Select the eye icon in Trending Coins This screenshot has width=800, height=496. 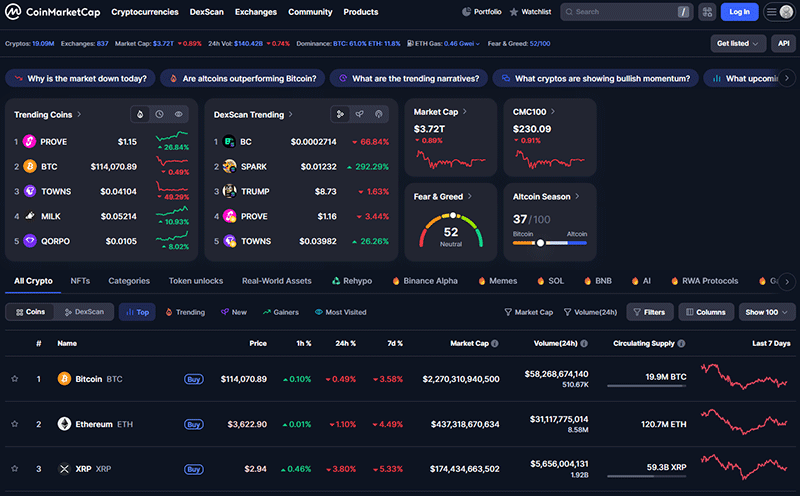coord(179,114)
